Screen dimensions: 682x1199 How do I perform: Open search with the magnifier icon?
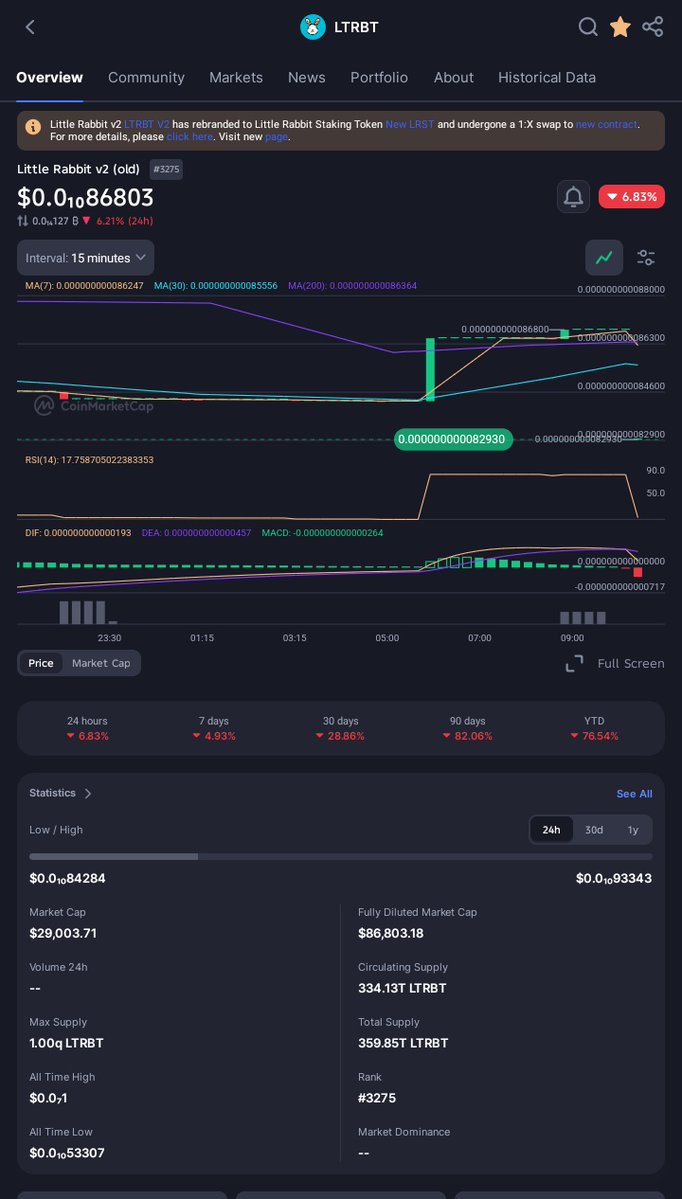coord(587,28)
